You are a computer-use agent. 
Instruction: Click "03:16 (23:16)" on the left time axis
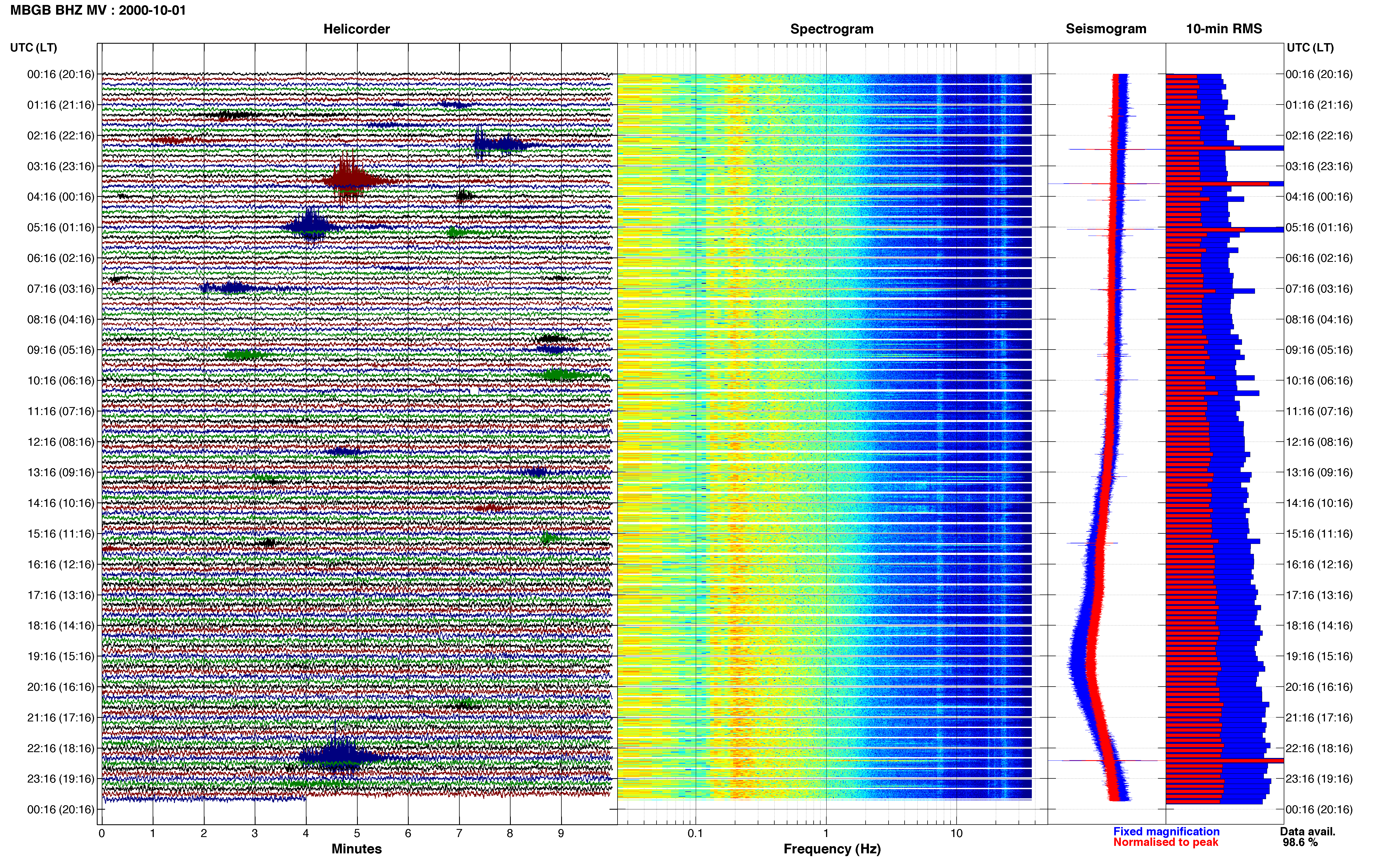coord(61,166)
